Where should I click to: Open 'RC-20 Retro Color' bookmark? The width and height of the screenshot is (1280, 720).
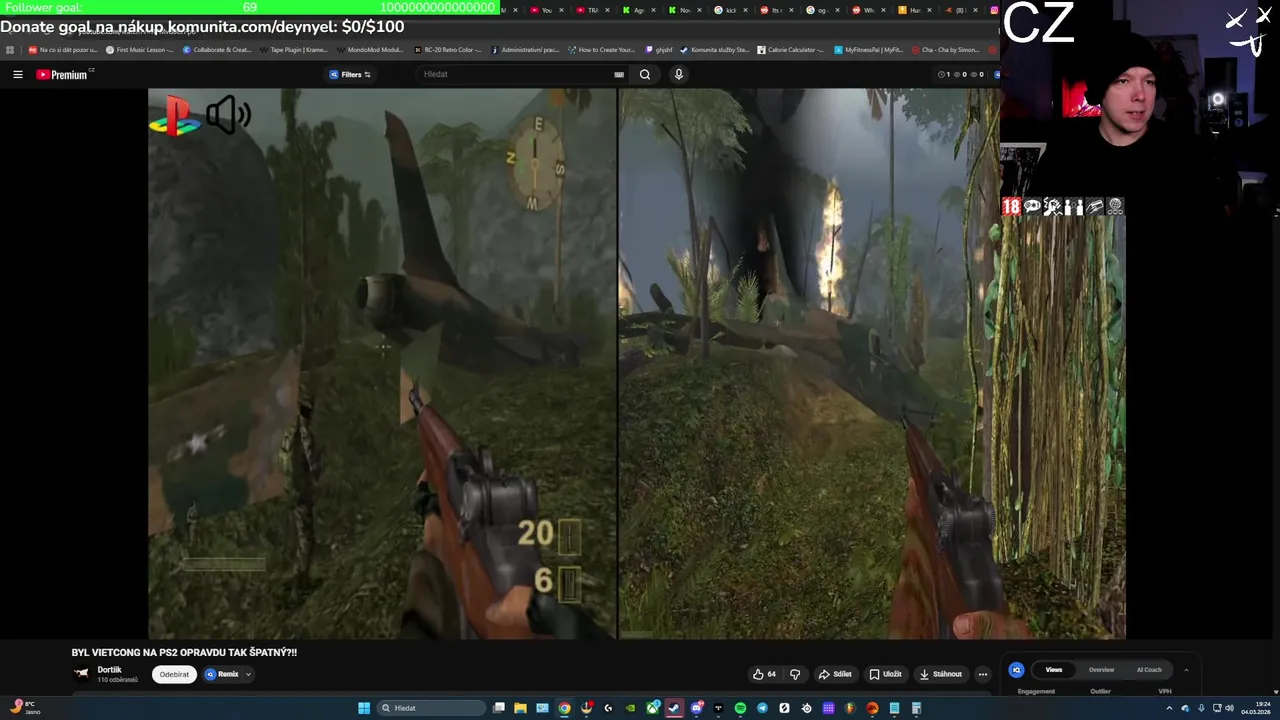coord(447,49)
